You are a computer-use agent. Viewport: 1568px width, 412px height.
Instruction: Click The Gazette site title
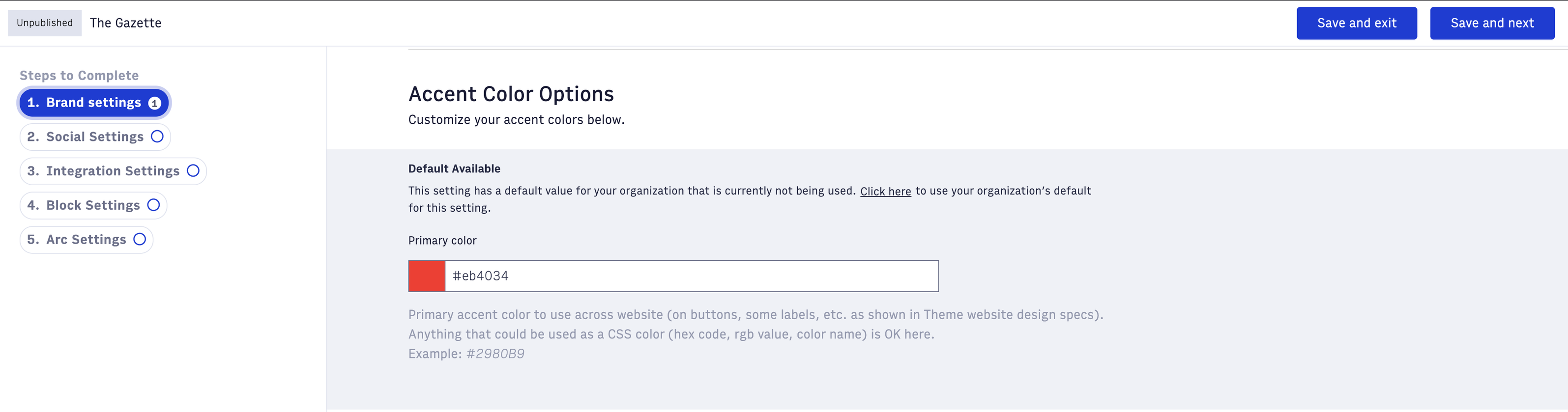pos(125,23)
